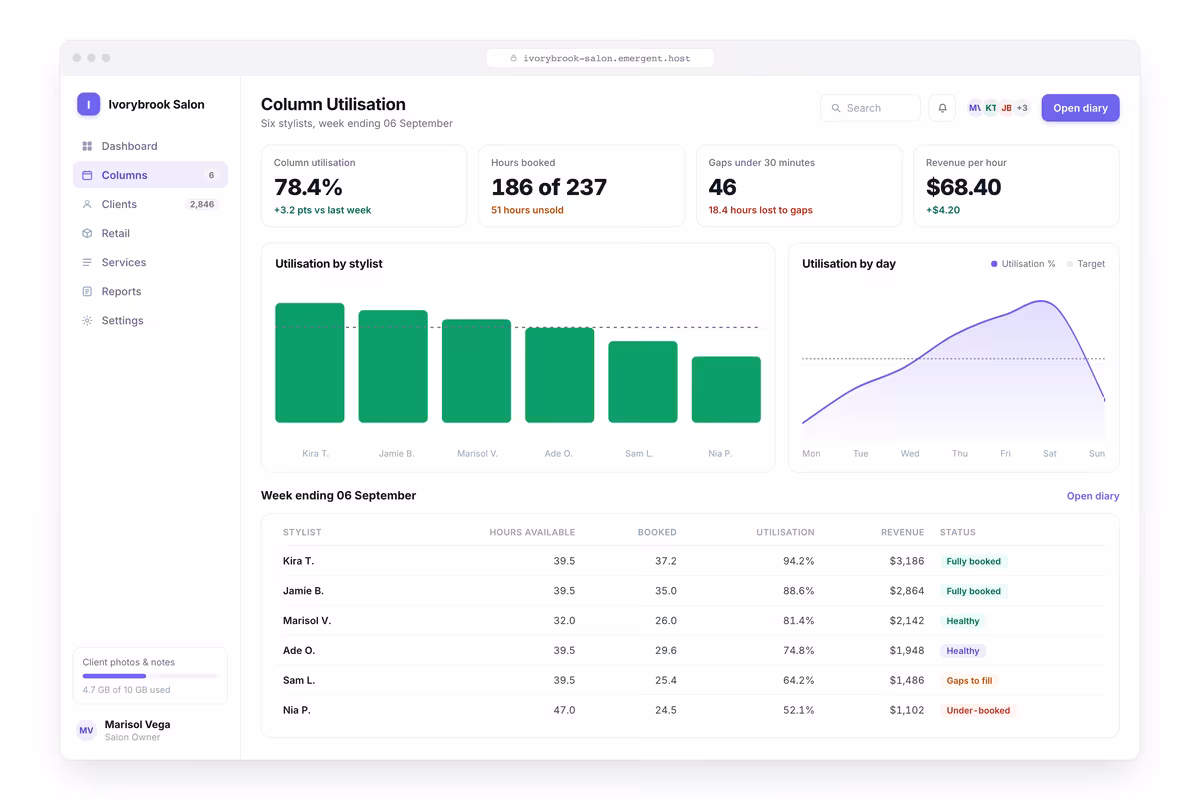Click the JB avatar in header

1007,108
